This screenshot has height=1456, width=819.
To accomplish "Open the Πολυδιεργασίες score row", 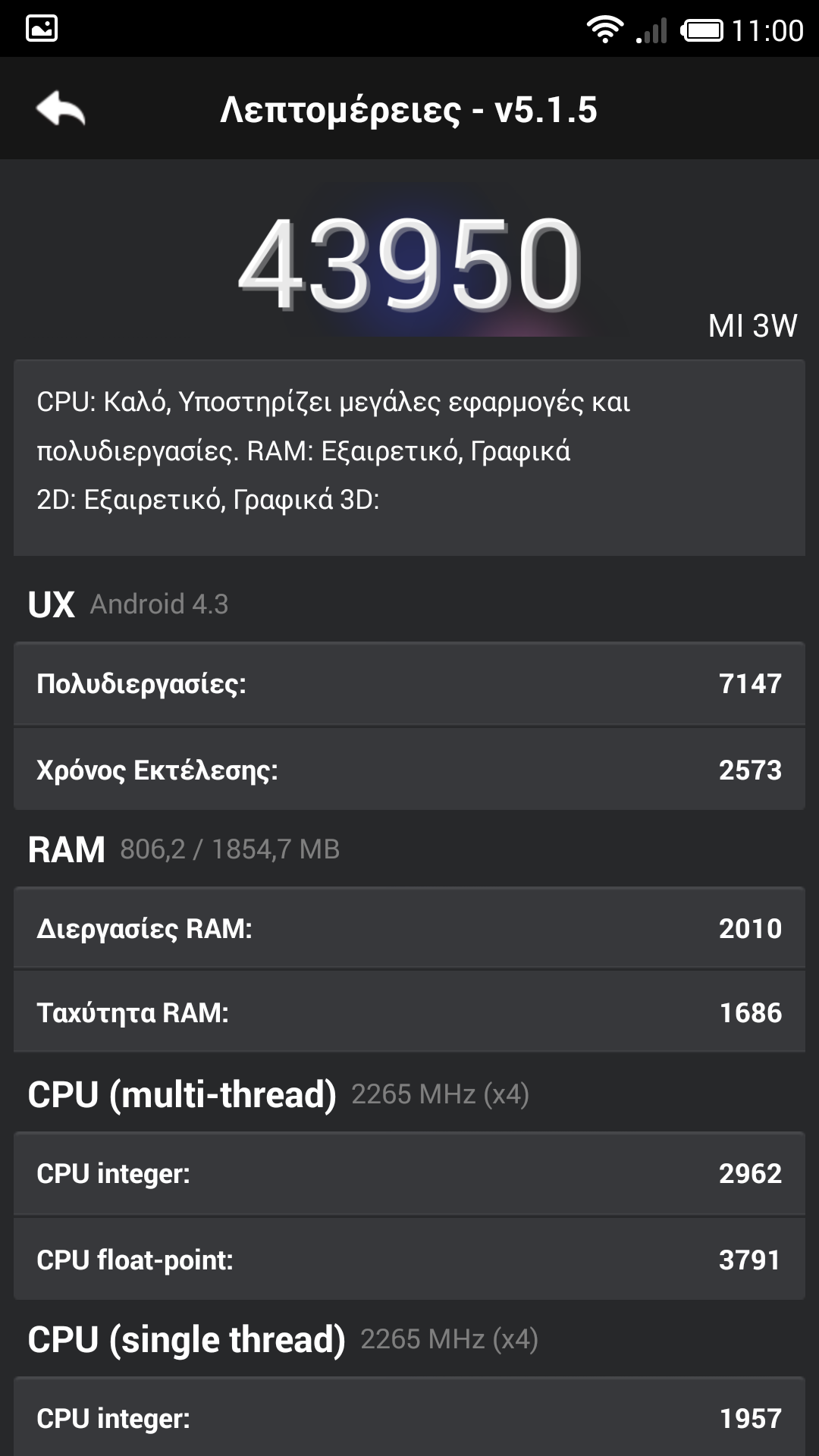I will (x=409, y=683).
